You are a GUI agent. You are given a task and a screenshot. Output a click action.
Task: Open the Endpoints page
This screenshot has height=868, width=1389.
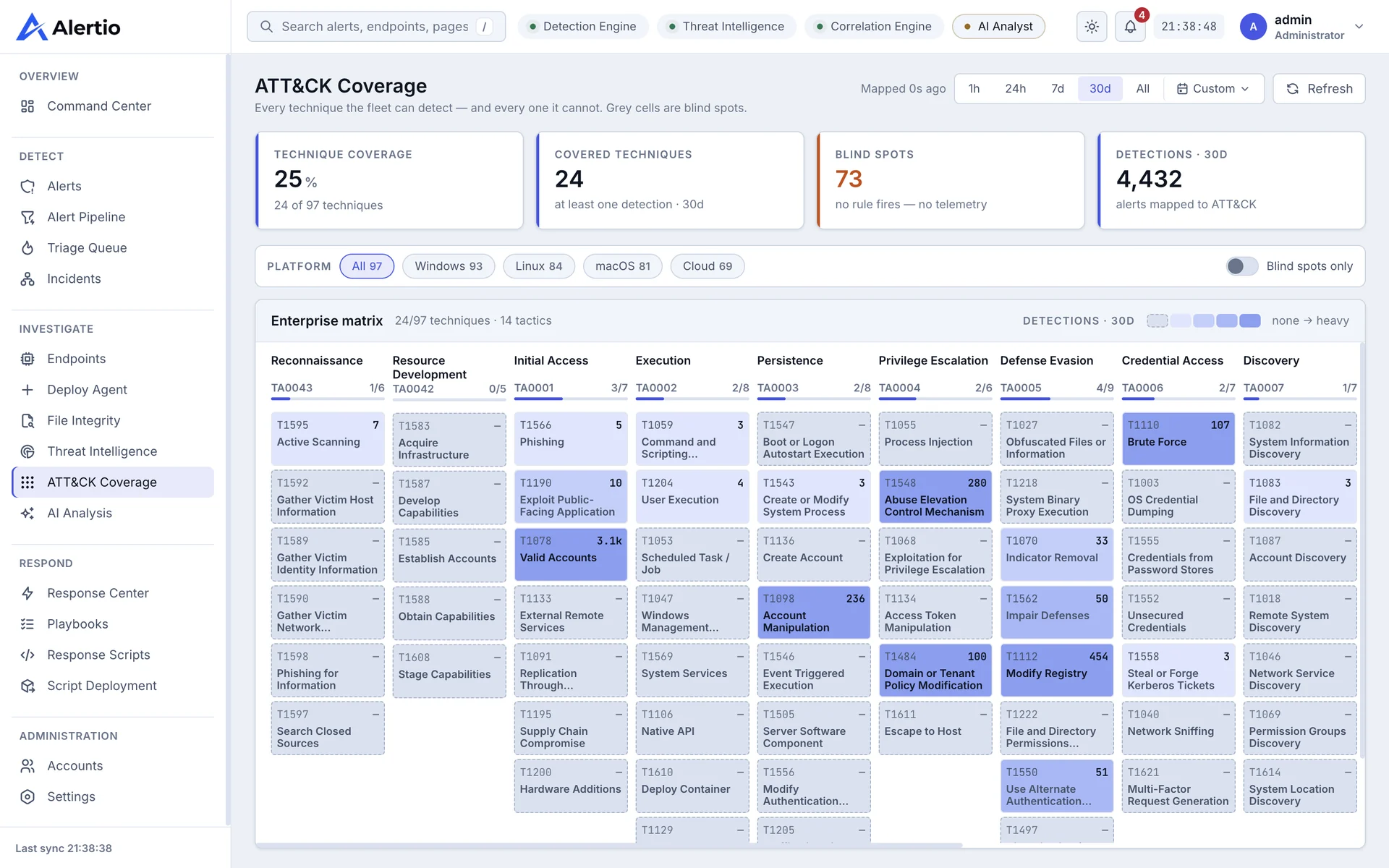(x=113, y=359)
